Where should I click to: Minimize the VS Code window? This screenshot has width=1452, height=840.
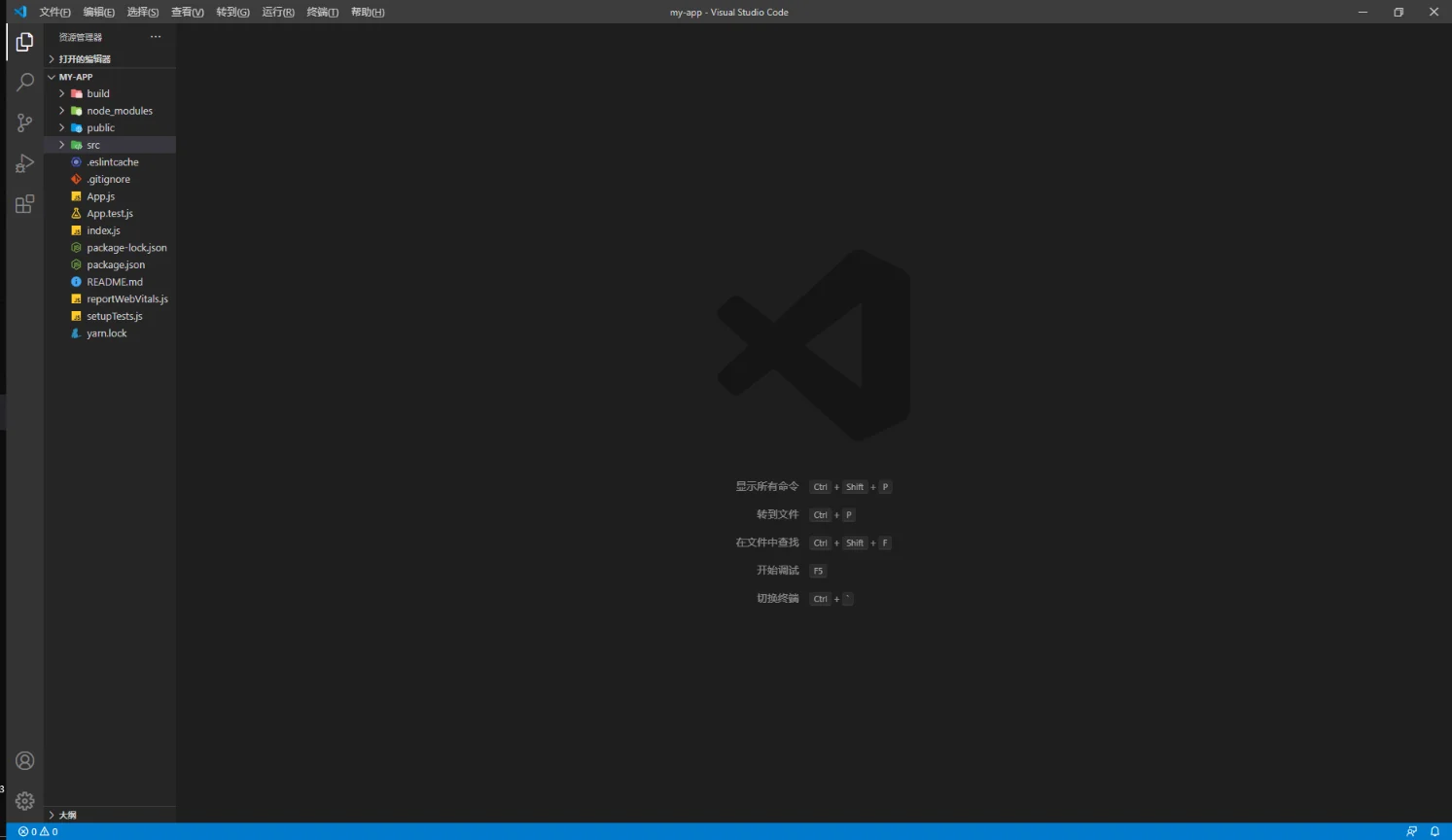[1363, 12]
